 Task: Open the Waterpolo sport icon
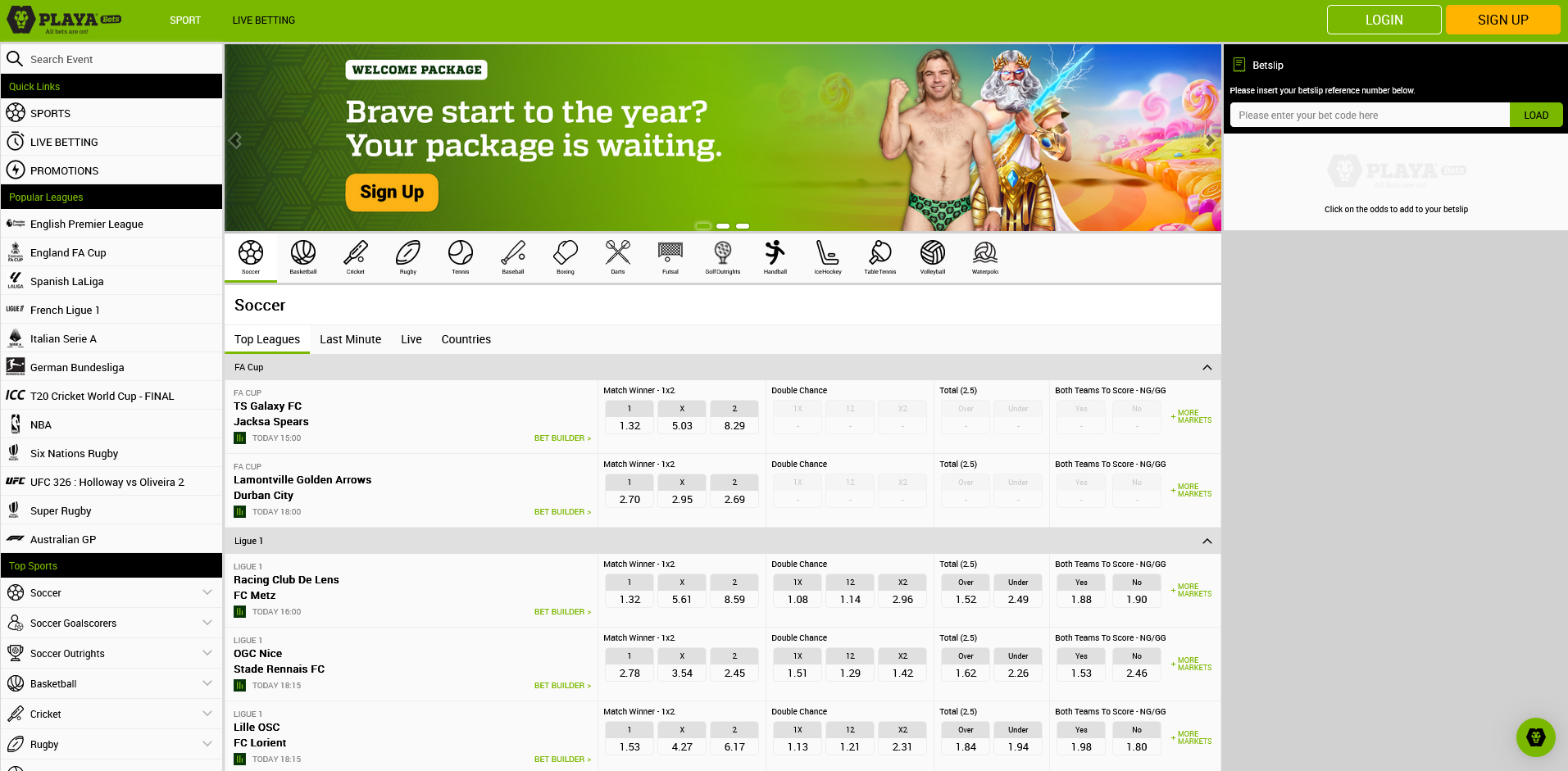tap(984, 256)
